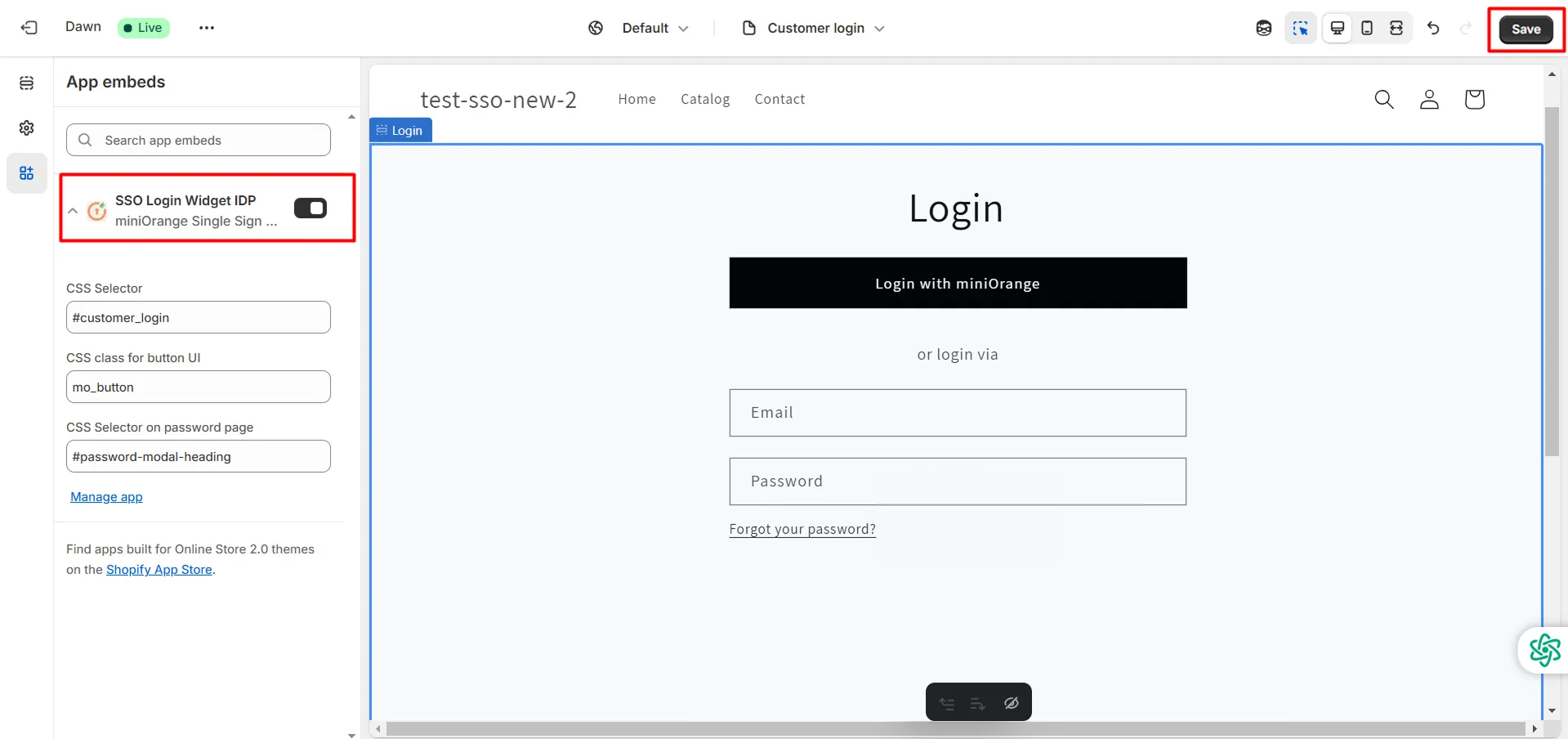Click the account person icon in preview
Image resolution: width=1568 pixels, height=739 pixels.
pos(1429,100)
